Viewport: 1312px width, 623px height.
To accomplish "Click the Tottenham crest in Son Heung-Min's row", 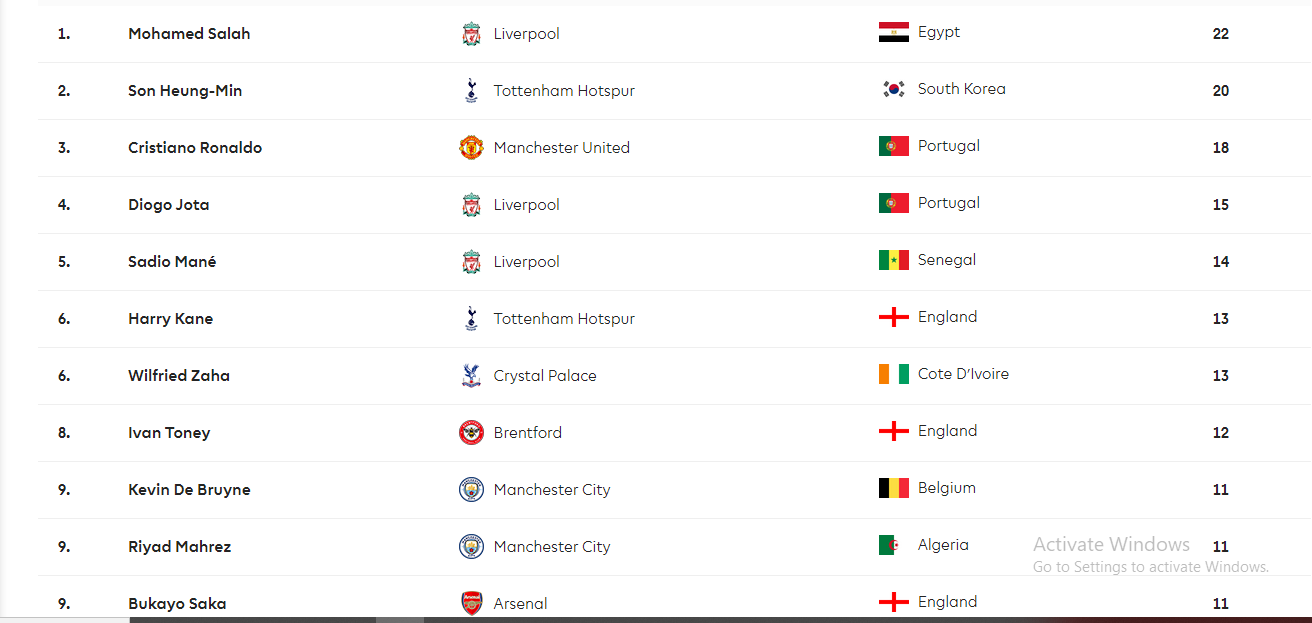I will 471,91.
